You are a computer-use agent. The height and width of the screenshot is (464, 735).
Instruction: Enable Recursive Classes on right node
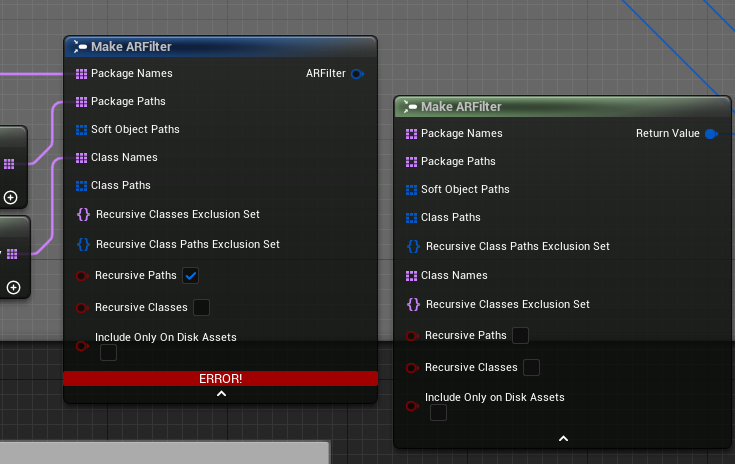coord(531,367)
